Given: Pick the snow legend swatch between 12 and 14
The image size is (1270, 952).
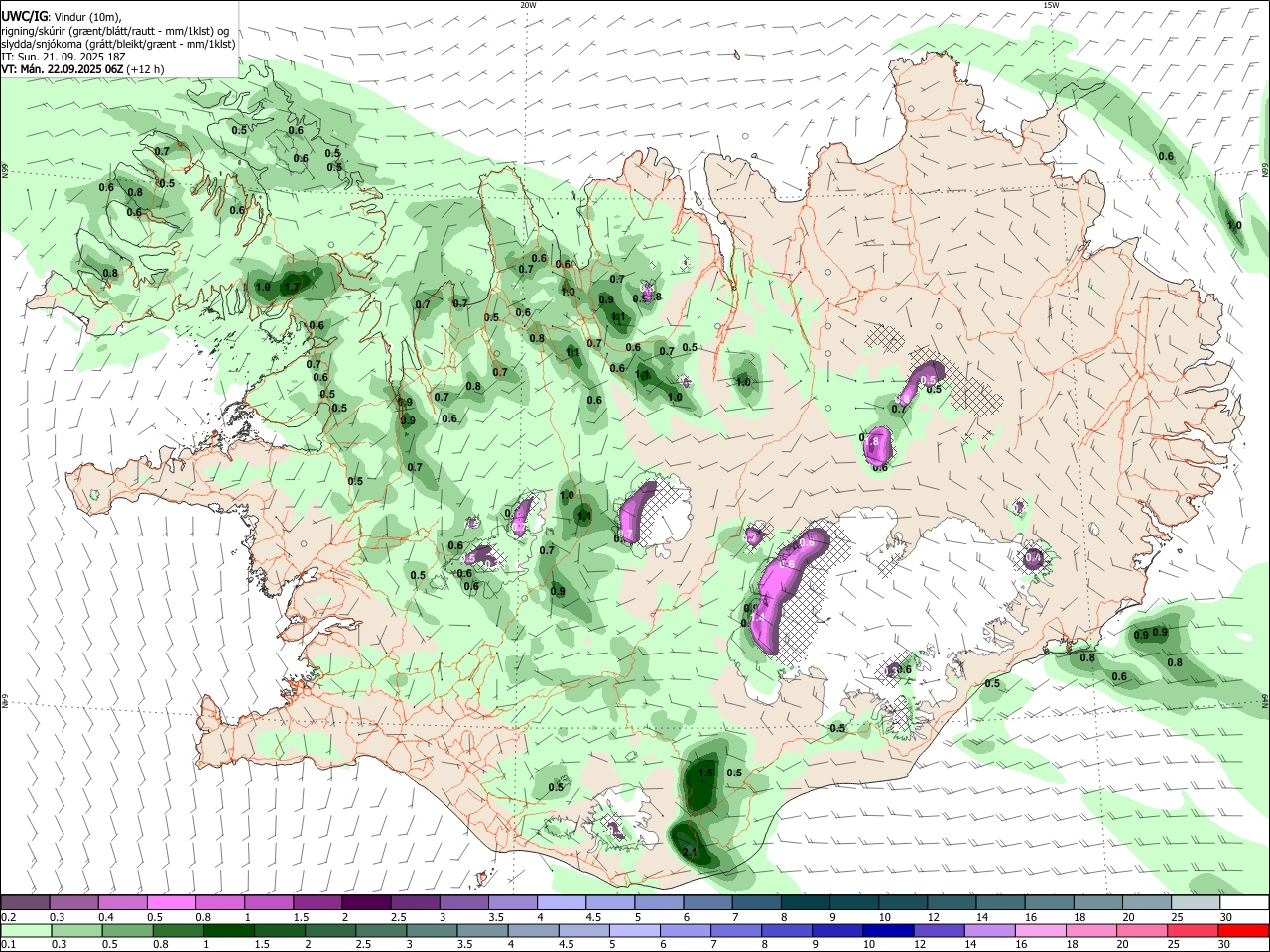Looking at the screenshot, I should (952, 903).
